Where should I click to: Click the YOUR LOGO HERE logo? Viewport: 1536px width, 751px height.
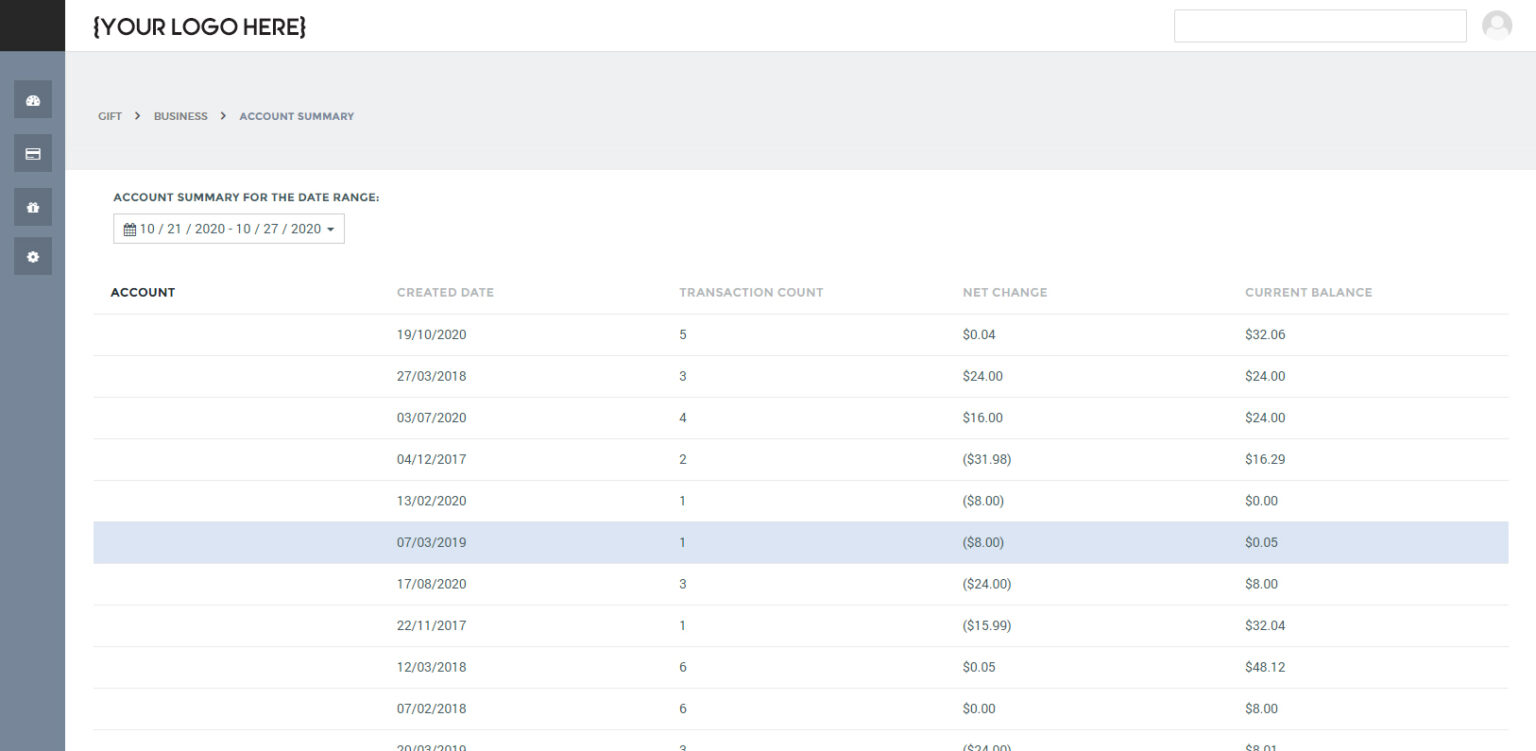[199, 27]
